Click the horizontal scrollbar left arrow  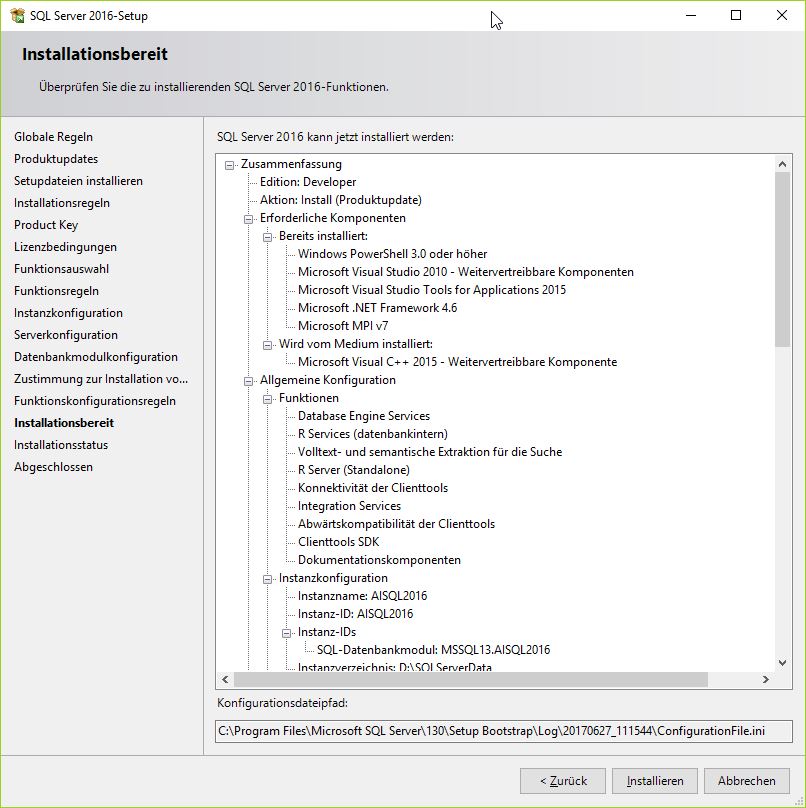[225, 679]
